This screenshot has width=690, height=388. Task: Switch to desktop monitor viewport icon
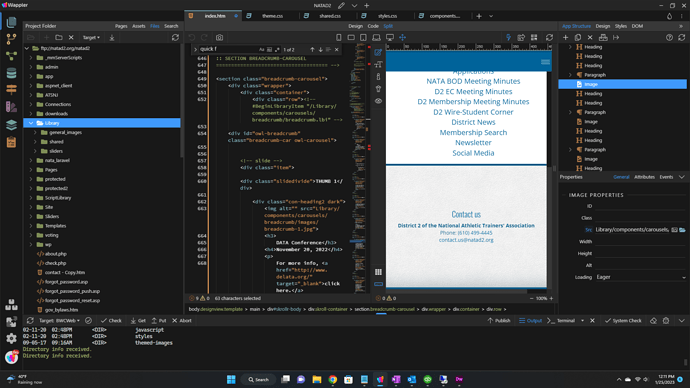[389, 37]
